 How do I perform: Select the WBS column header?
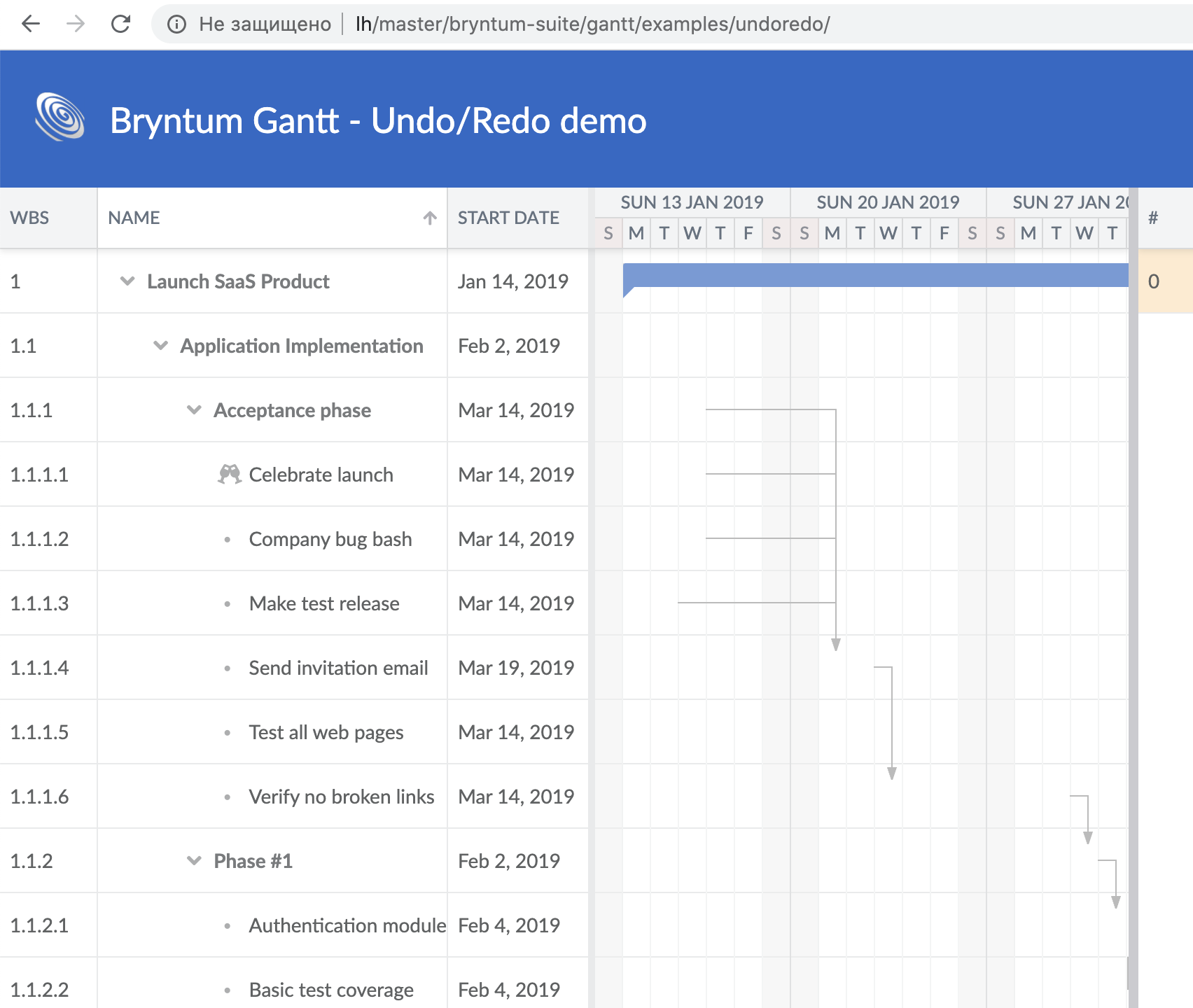tap(29, 218)
